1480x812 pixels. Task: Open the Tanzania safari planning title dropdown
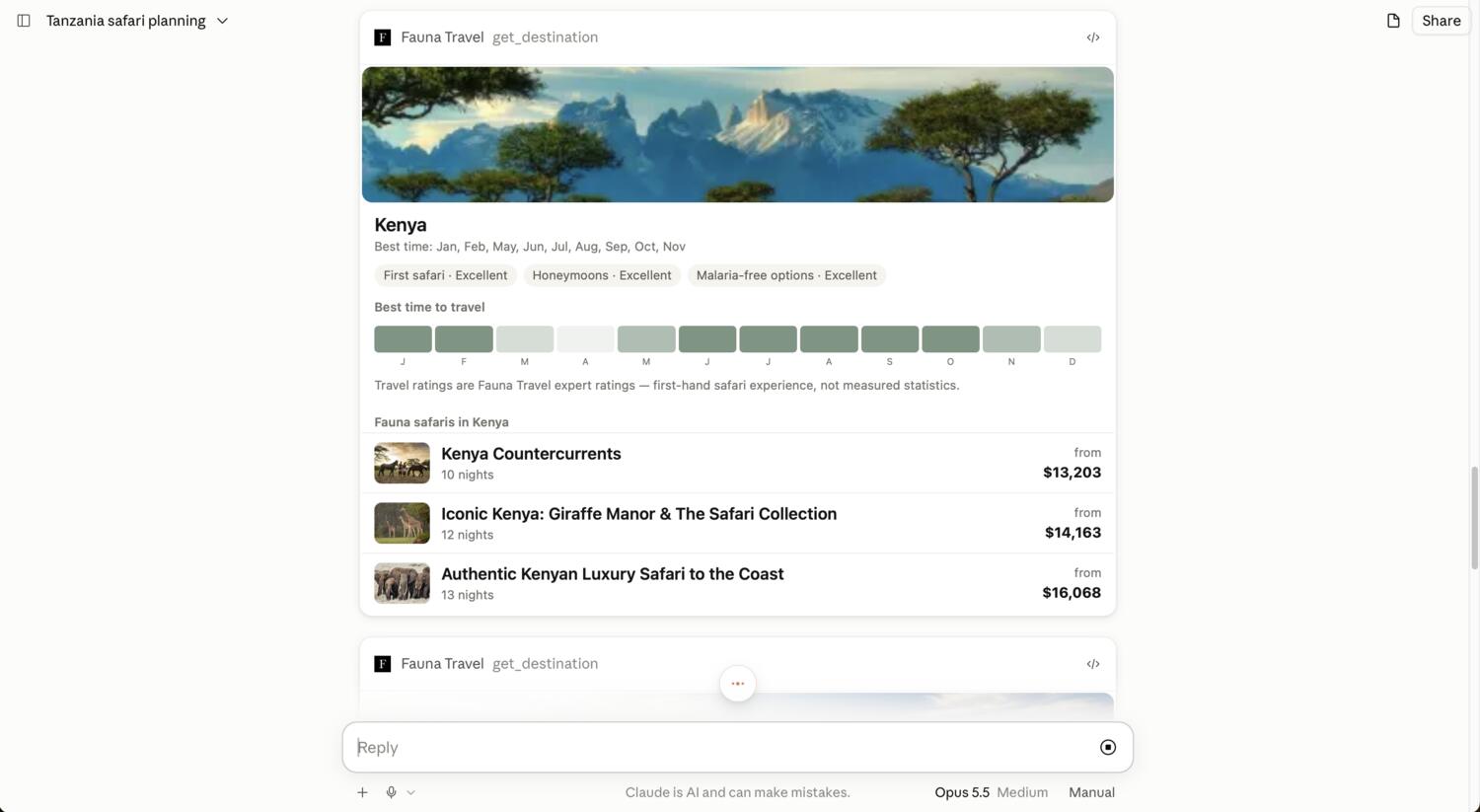click(137, 21)
